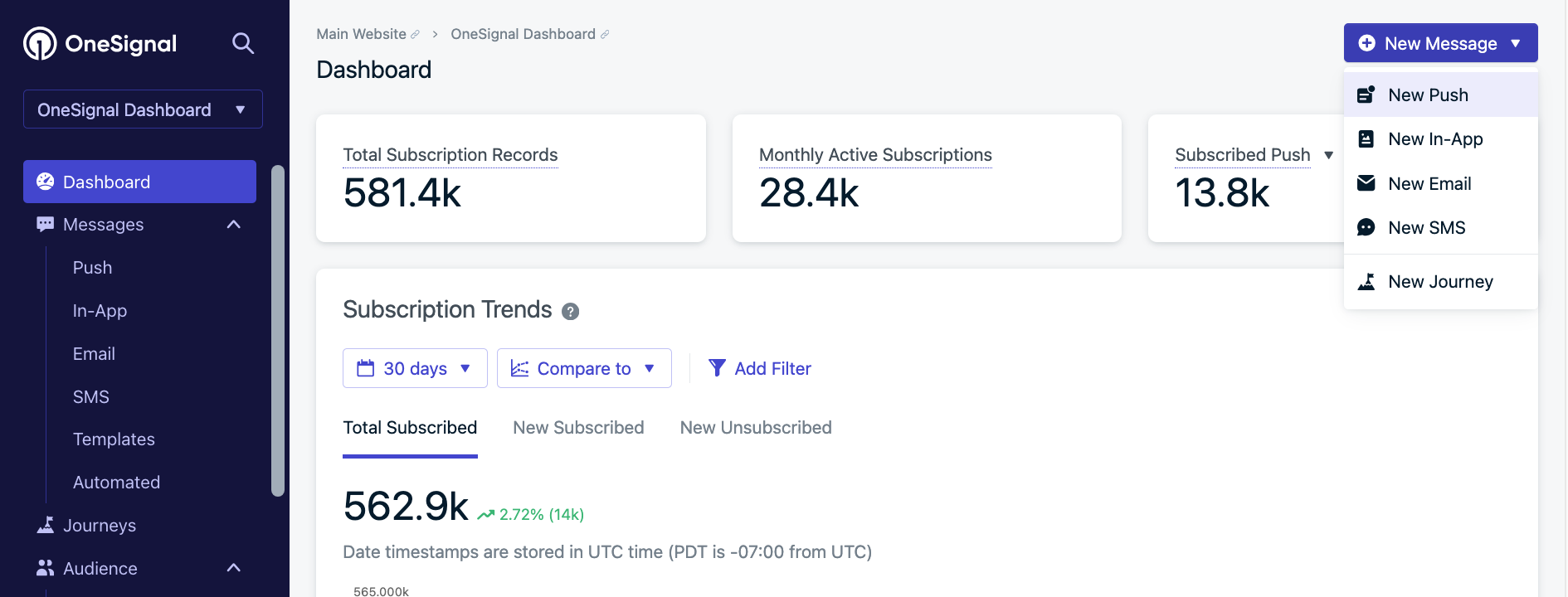
Task: Click the Monthly Active Subscriptions label
Action: pyautogui.click(x=875, y=155)
